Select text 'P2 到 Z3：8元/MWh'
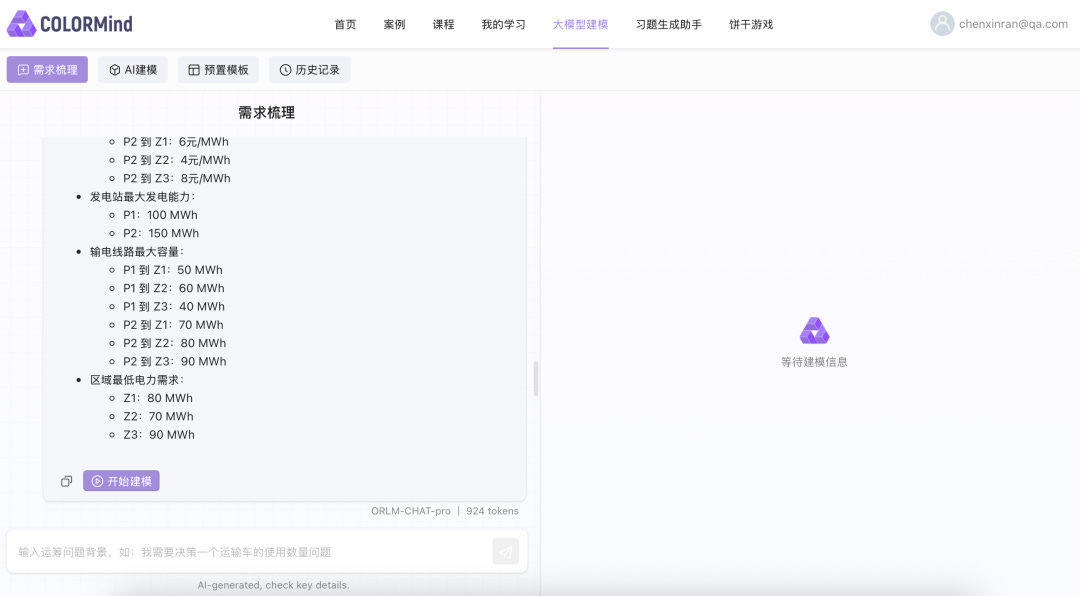Screen dimensions: 1080x596 point(176,178)
